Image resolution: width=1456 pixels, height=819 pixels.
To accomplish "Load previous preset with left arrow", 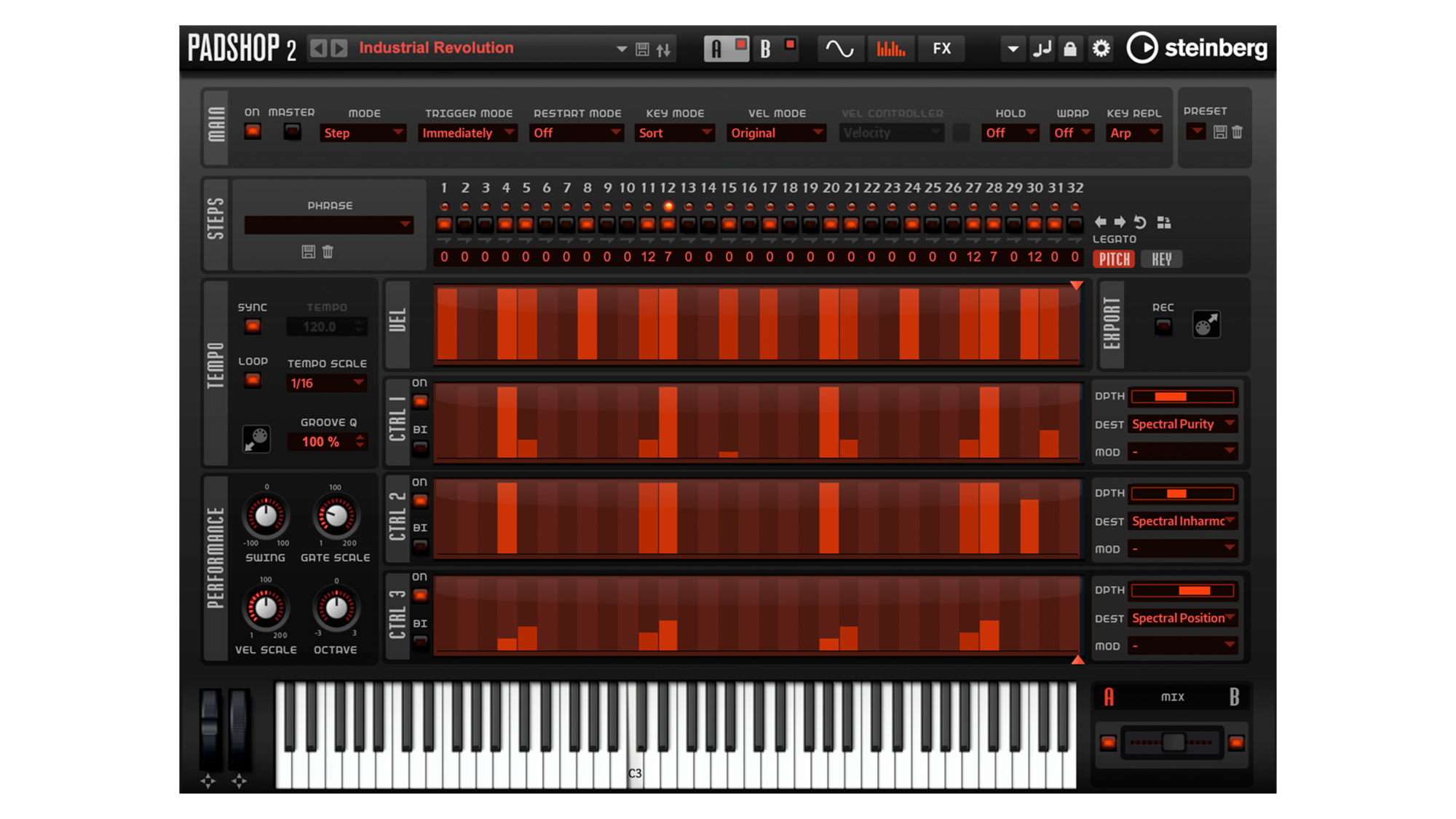I will click(318, 48).
